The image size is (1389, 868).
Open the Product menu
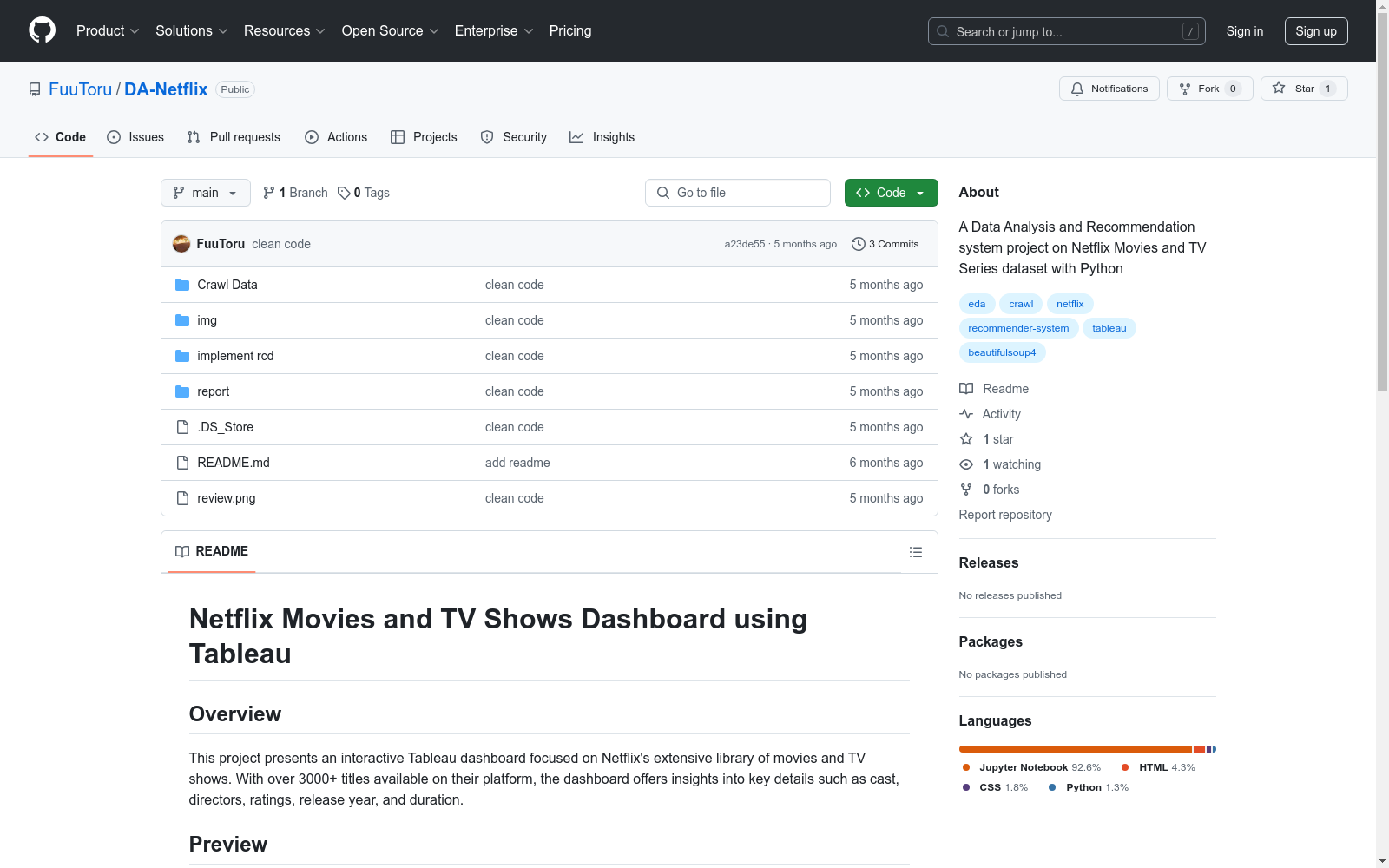coord(108,31)
